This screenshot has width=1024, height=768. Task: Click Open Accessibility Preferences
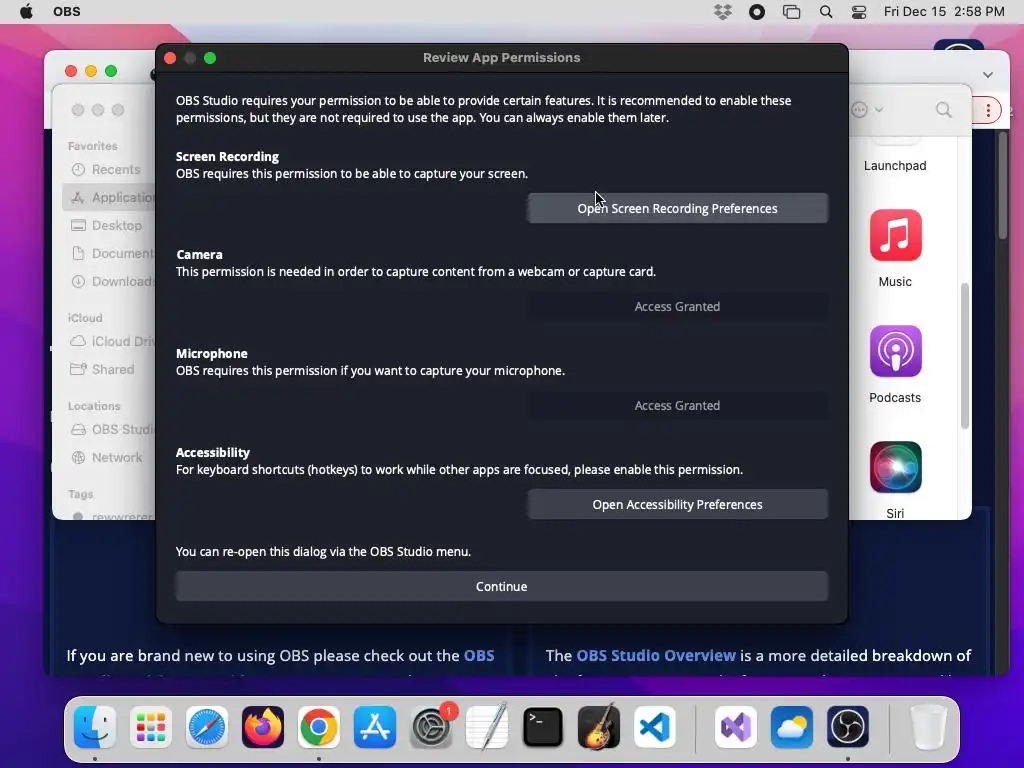pyautogui.click(x=677, y=504)
